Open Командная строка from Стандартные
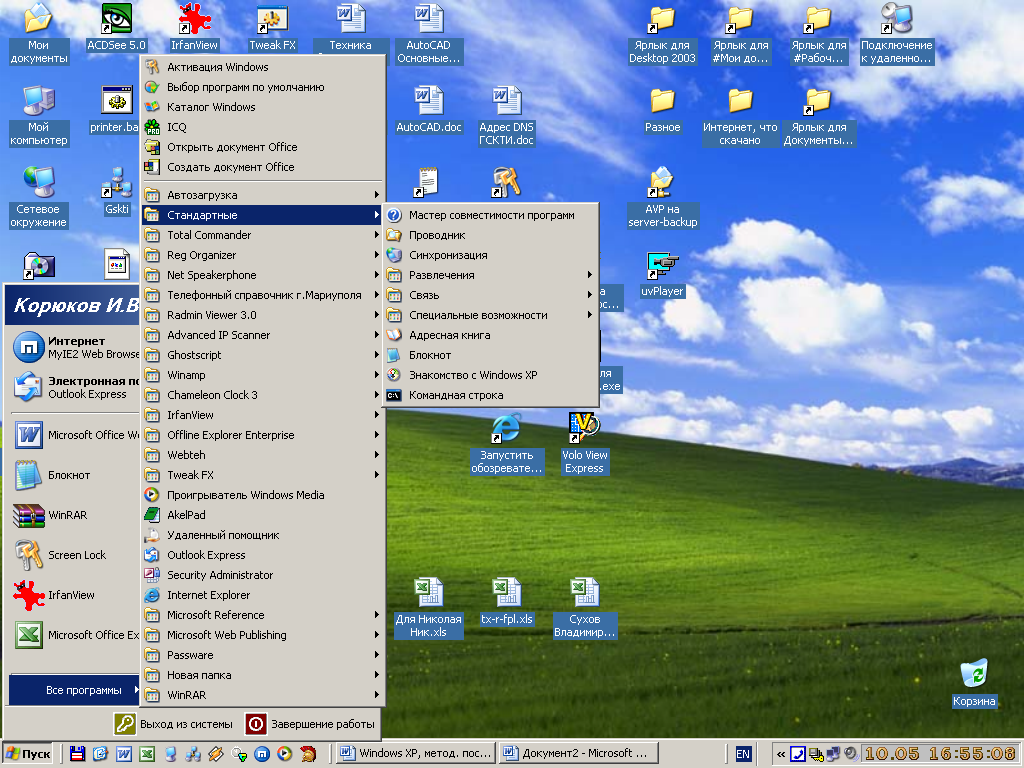This screenshot has height=768, width=1024. click(491, 395)
